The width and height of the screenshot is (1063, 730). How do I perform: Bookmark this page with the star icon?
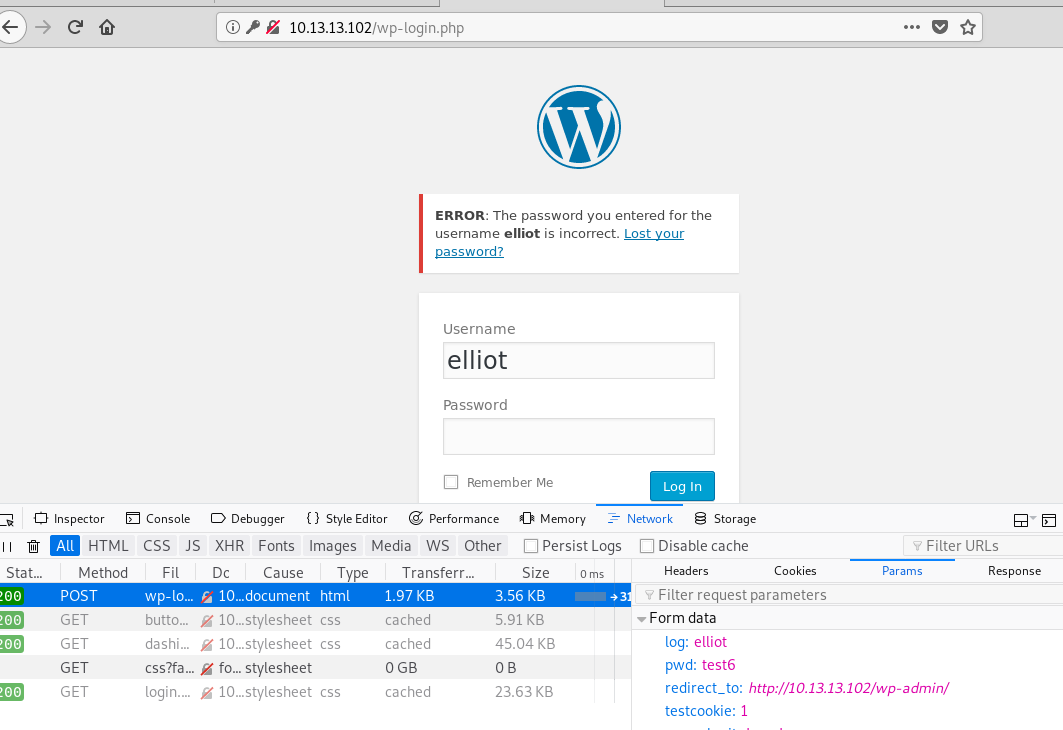(968, 27)
